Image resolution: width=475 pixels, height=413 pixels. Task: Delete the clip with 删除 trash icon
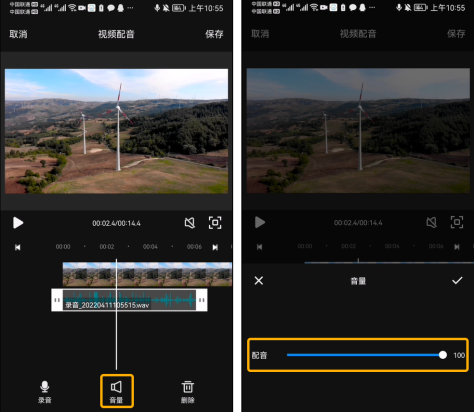(x=188, y=392)
